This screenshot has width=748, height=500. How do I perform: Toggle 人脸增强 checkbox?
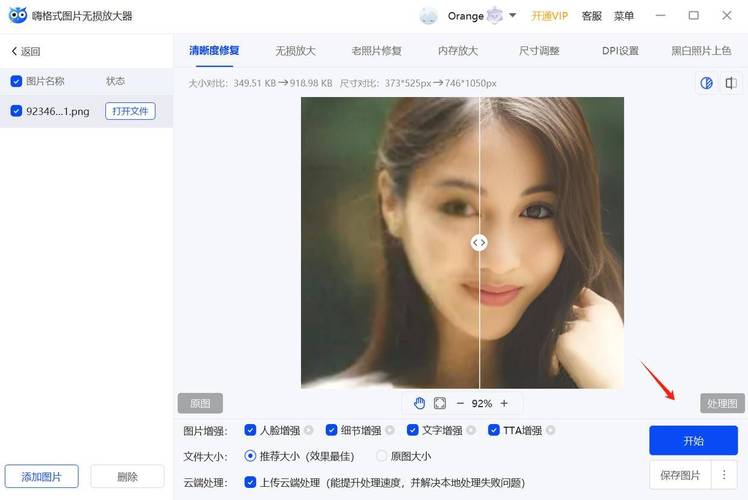pos(250,430)
